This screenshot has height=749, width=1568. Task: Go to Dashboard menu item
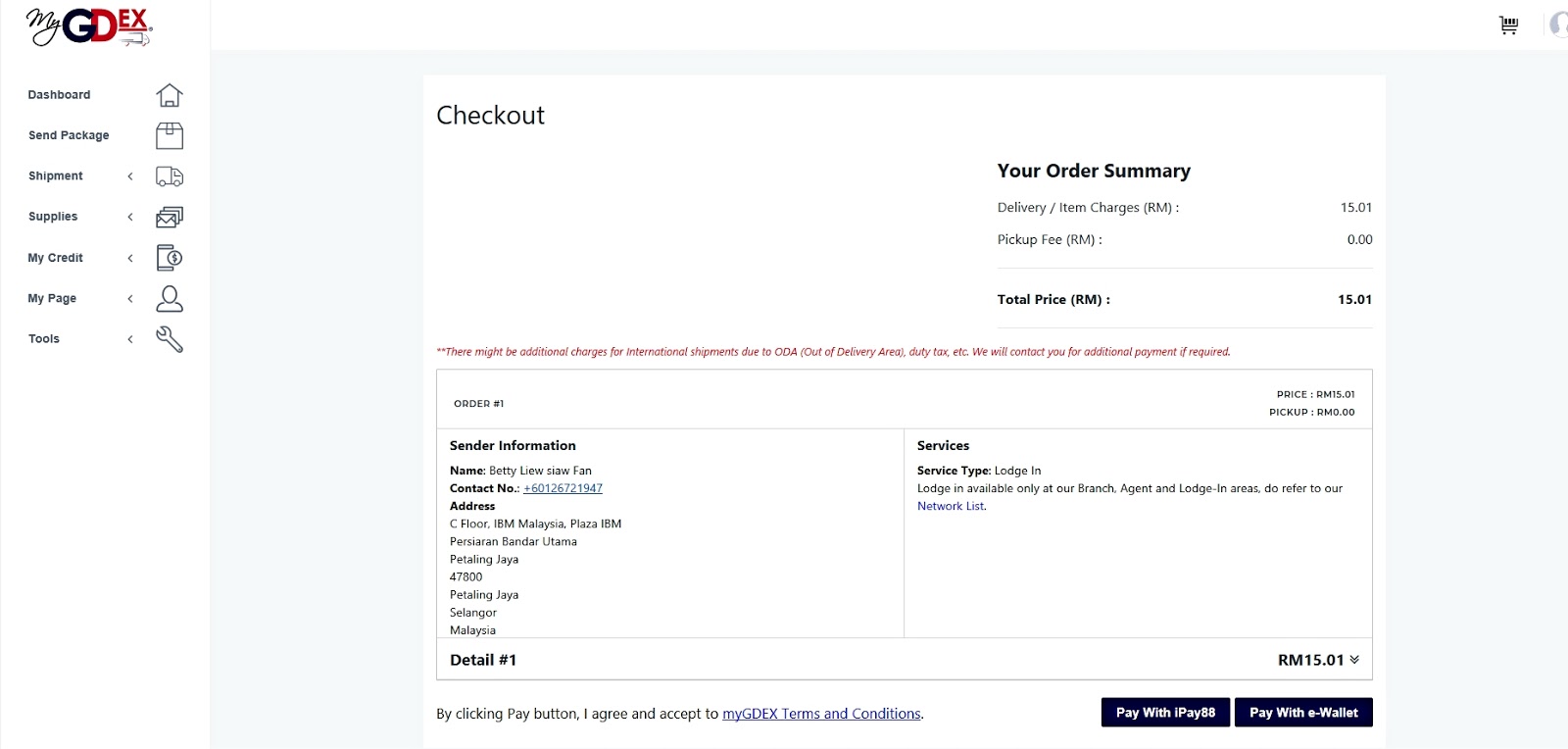[x=59, y=95]
